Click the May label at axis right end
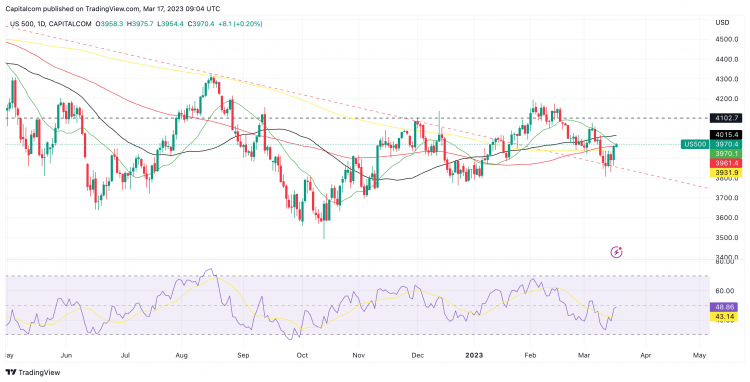This screenshot has width=750, height=382. (699, 355)
